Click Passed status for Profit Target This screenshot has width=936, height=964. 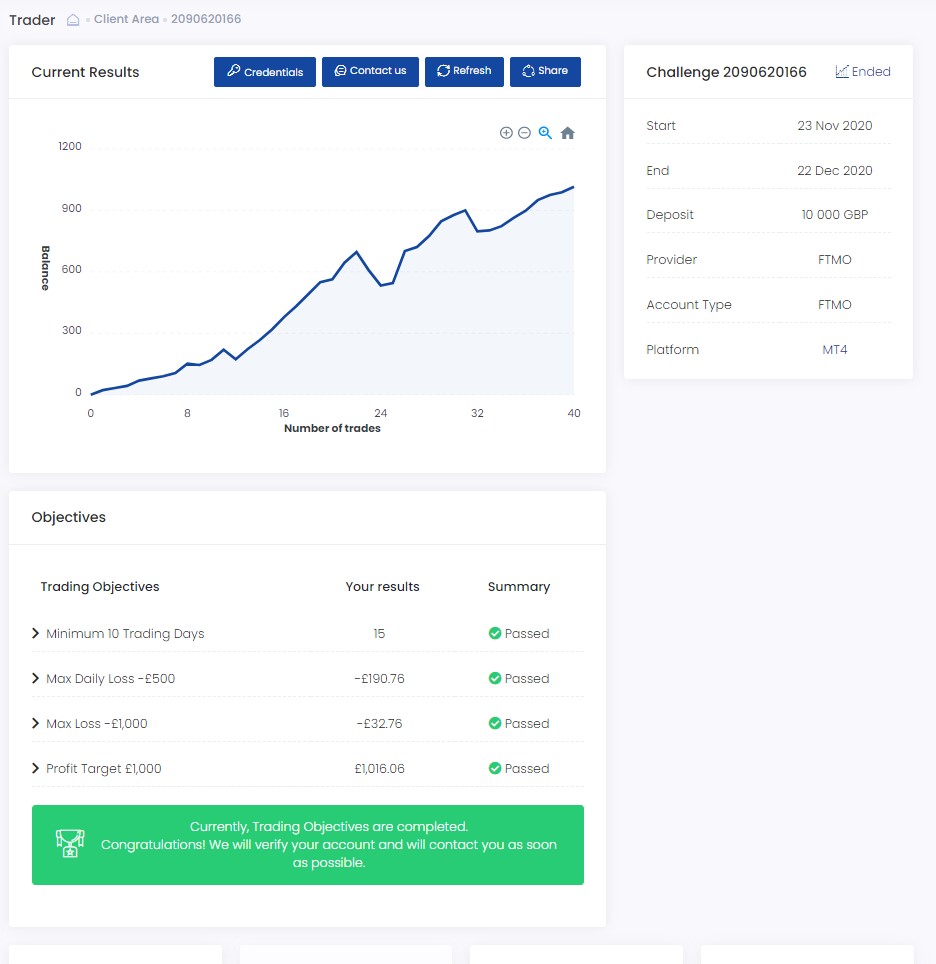point(526,769)
